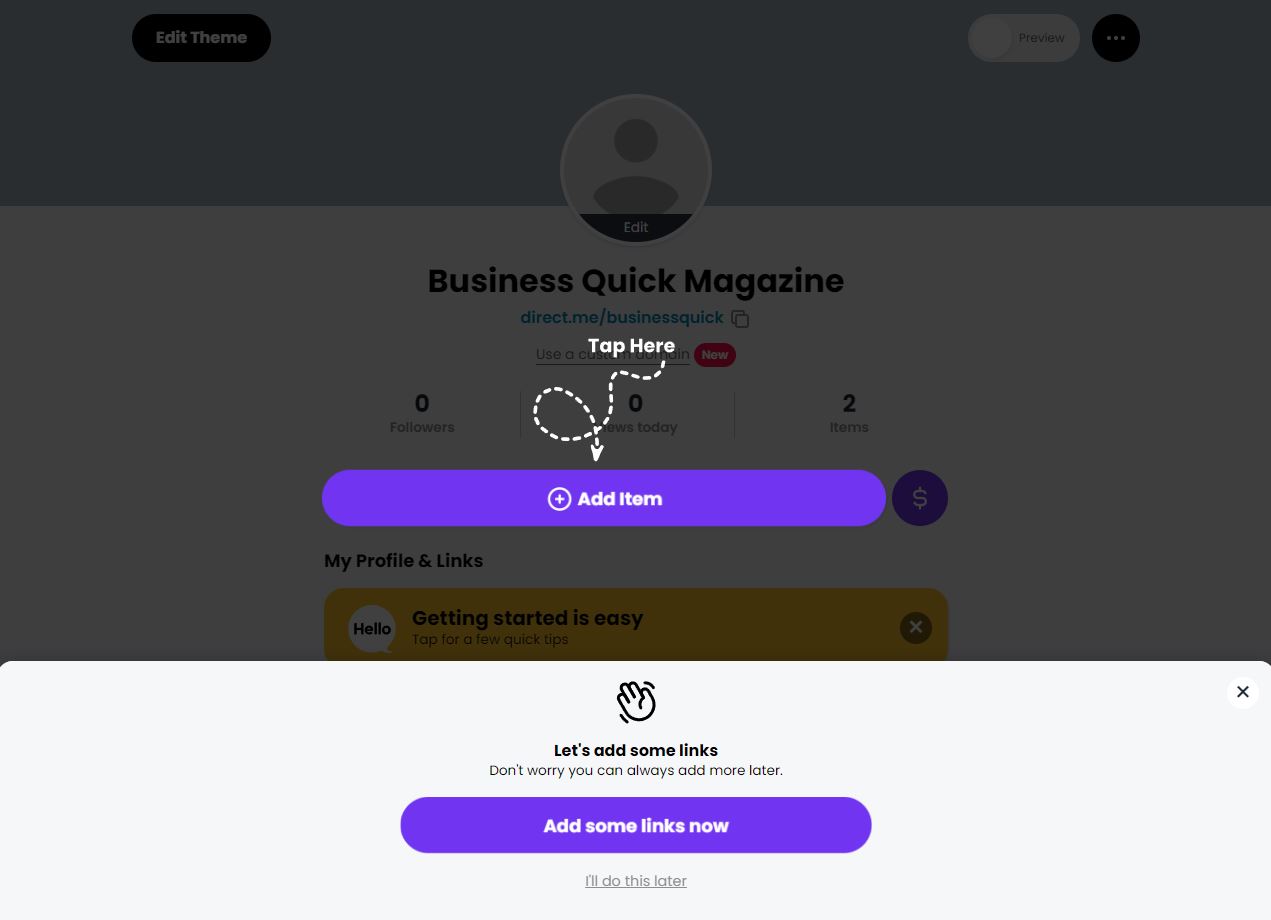Image resolution: width=1271 pixels, height=920 pixels.
Task: Toggle the Preview switch
Action: 1023,38
